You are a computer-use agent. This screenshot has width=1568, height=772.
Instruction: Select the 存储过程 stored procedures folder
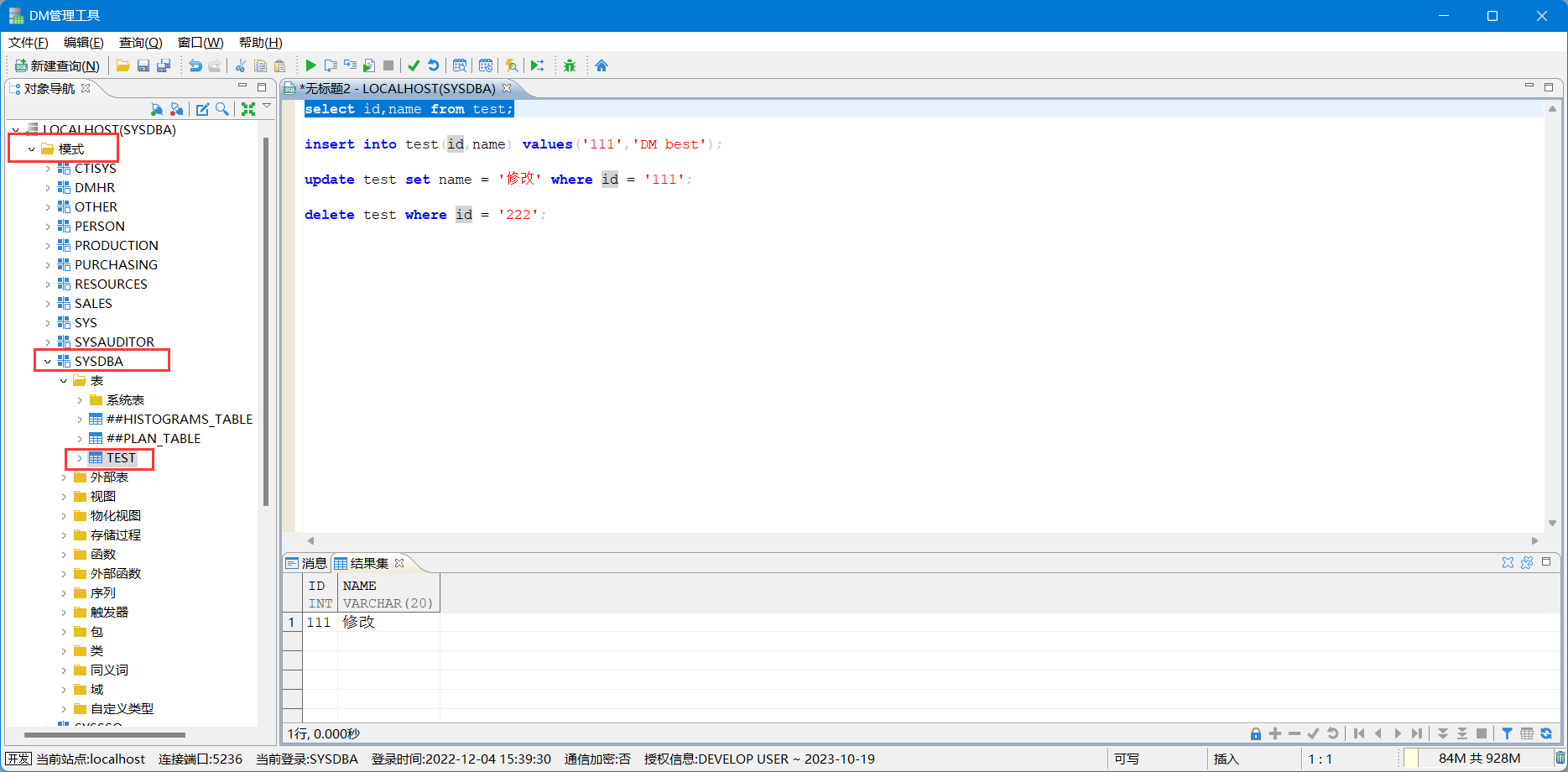click(x=115, y=535)
